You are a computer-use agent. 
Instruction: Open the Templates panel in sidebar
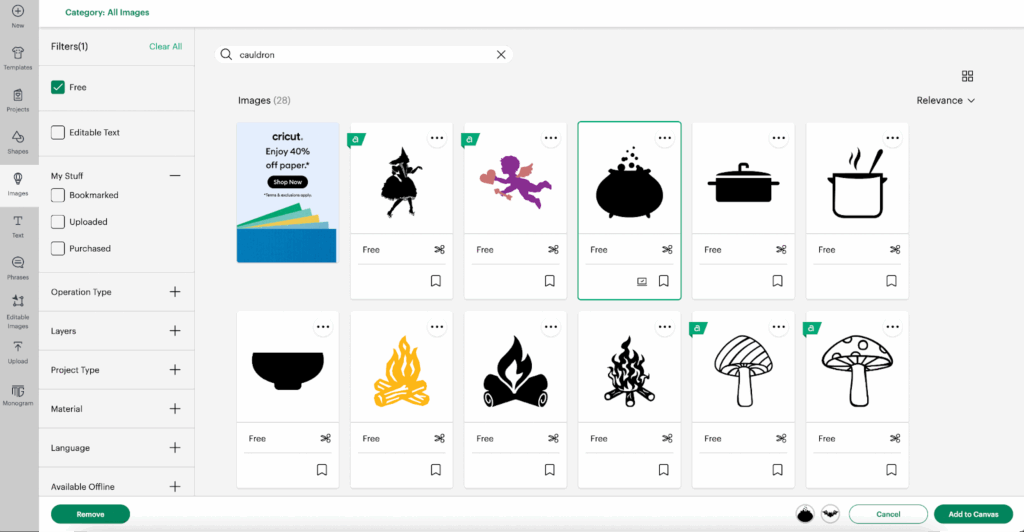coord(18,58)
